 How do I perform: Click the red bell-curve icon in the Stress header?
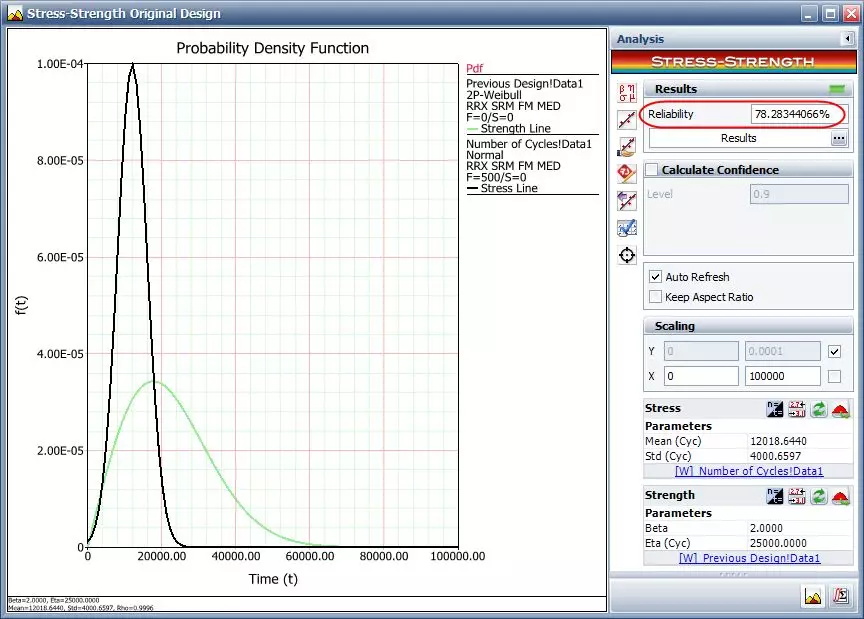tap(841, 409)
